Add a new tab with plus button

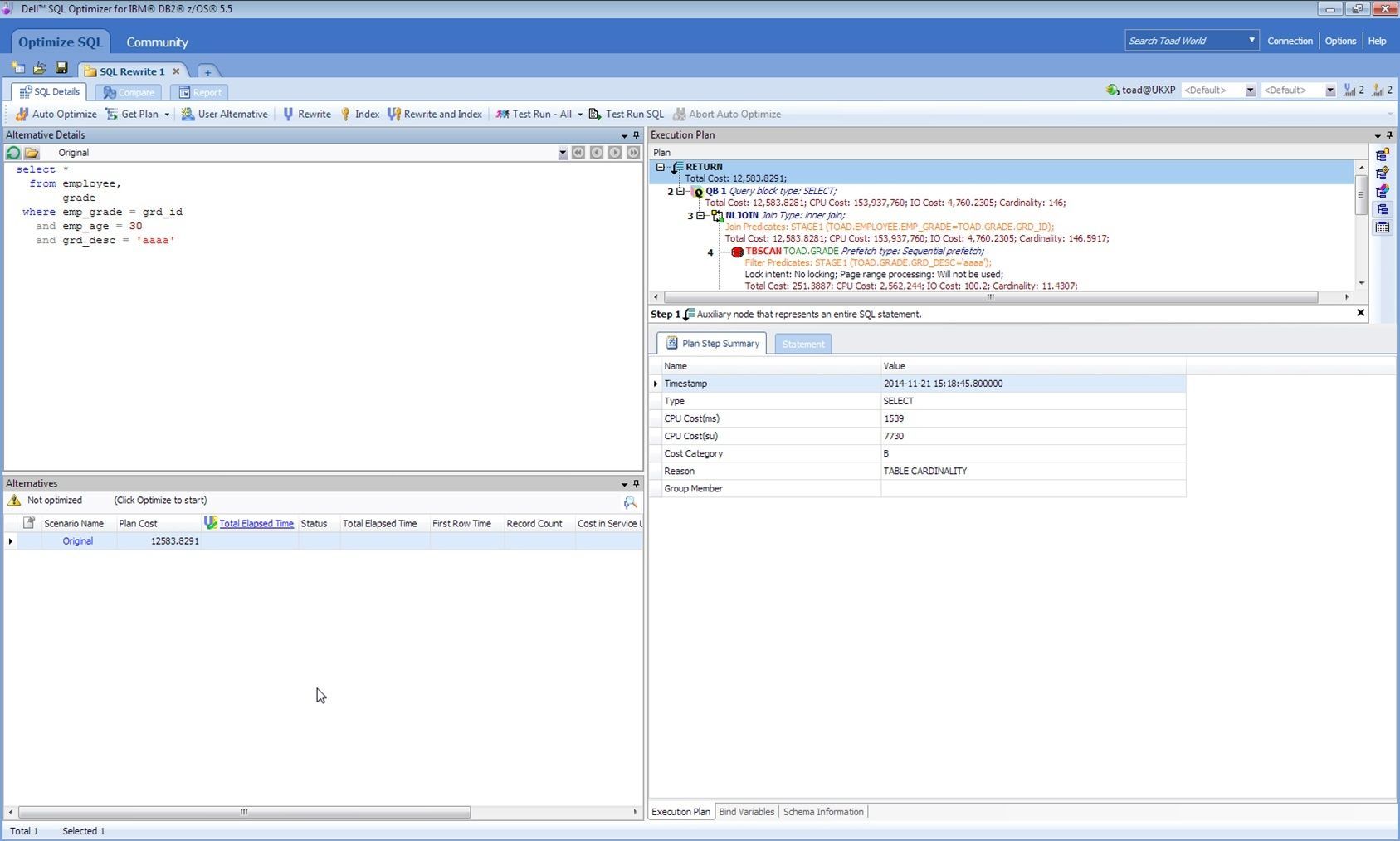pos(207,72)
